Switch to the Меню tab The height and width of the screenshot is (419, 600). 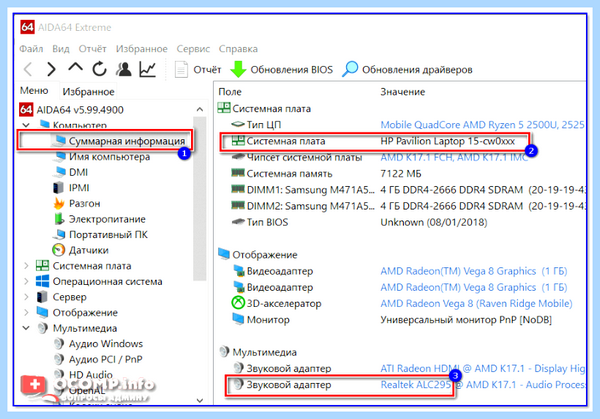pyautogui.click(x=34, y=91)
